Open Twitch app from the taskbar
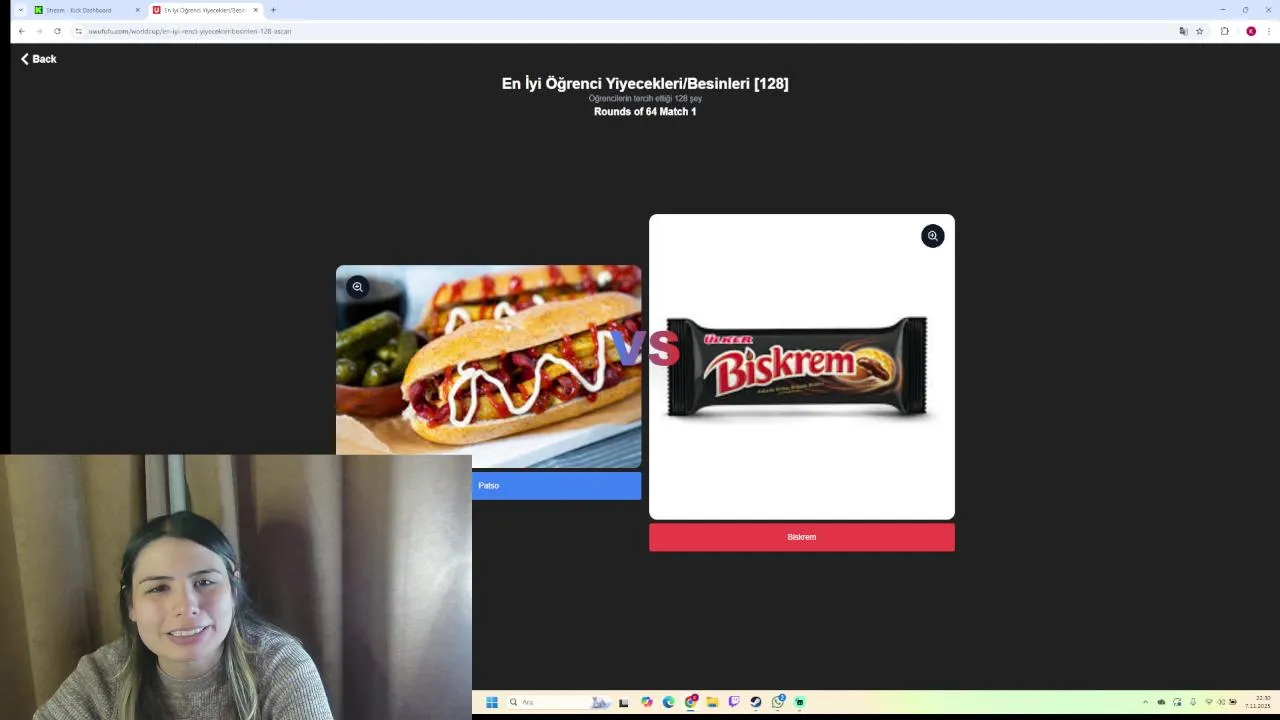This screenshot has height=720, width=1280. 734,702
